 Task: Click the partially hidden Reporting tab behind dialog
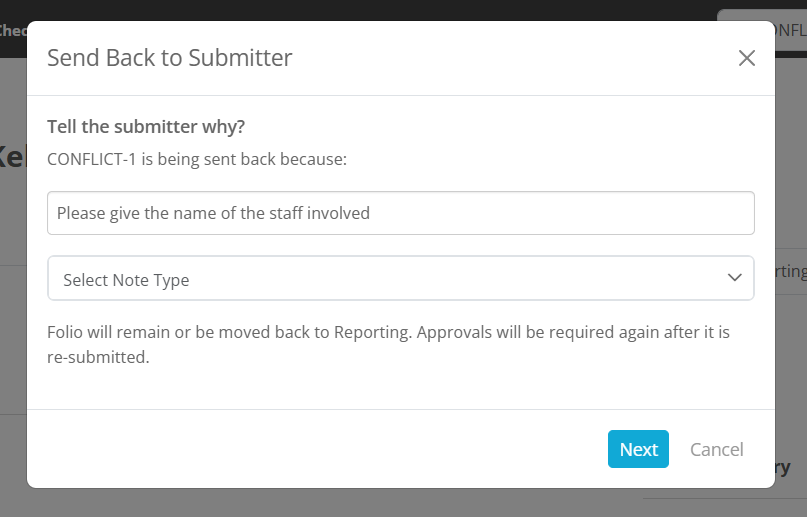pyautogui.click(x=791, y=271)
